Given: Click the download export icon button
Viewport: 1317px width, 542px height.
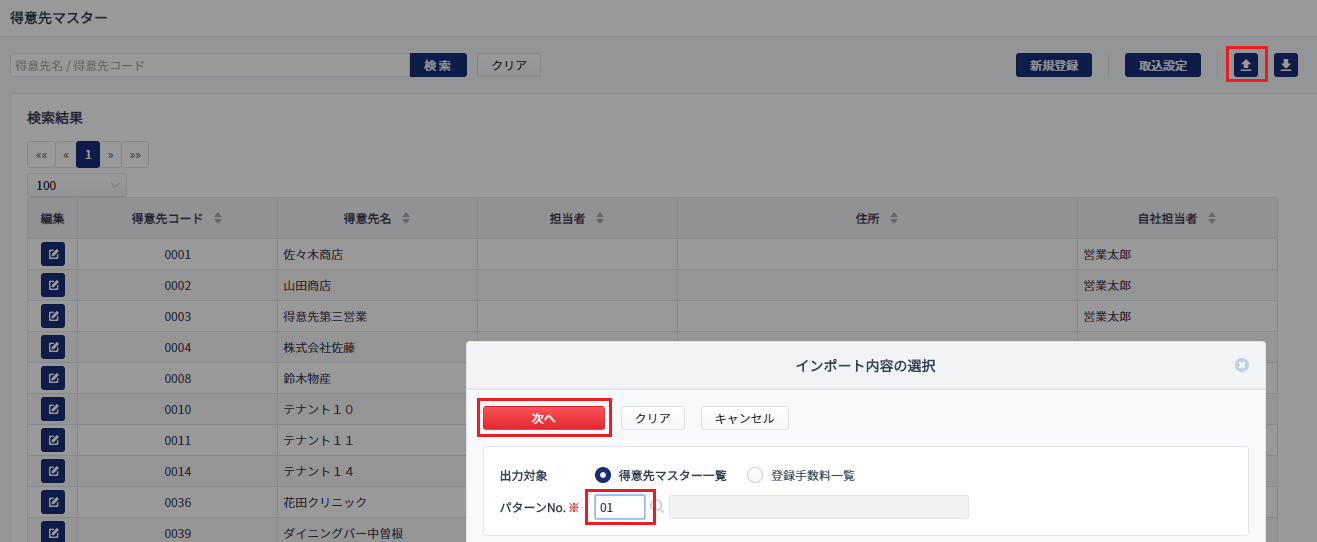Looking at the screenshot, I should tap(1286, 65).
